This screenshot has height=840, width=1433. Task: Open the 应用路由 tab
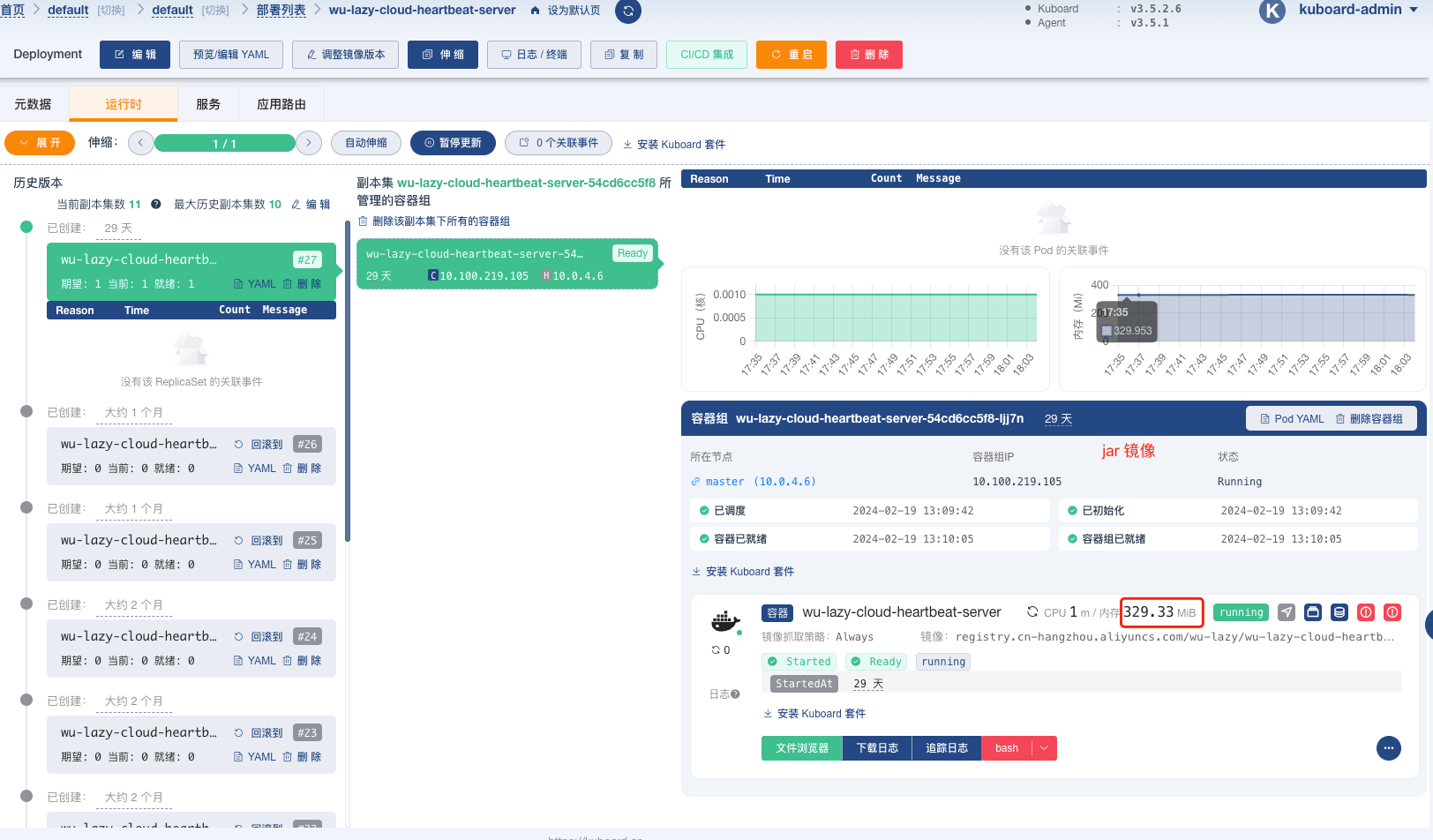281,104
